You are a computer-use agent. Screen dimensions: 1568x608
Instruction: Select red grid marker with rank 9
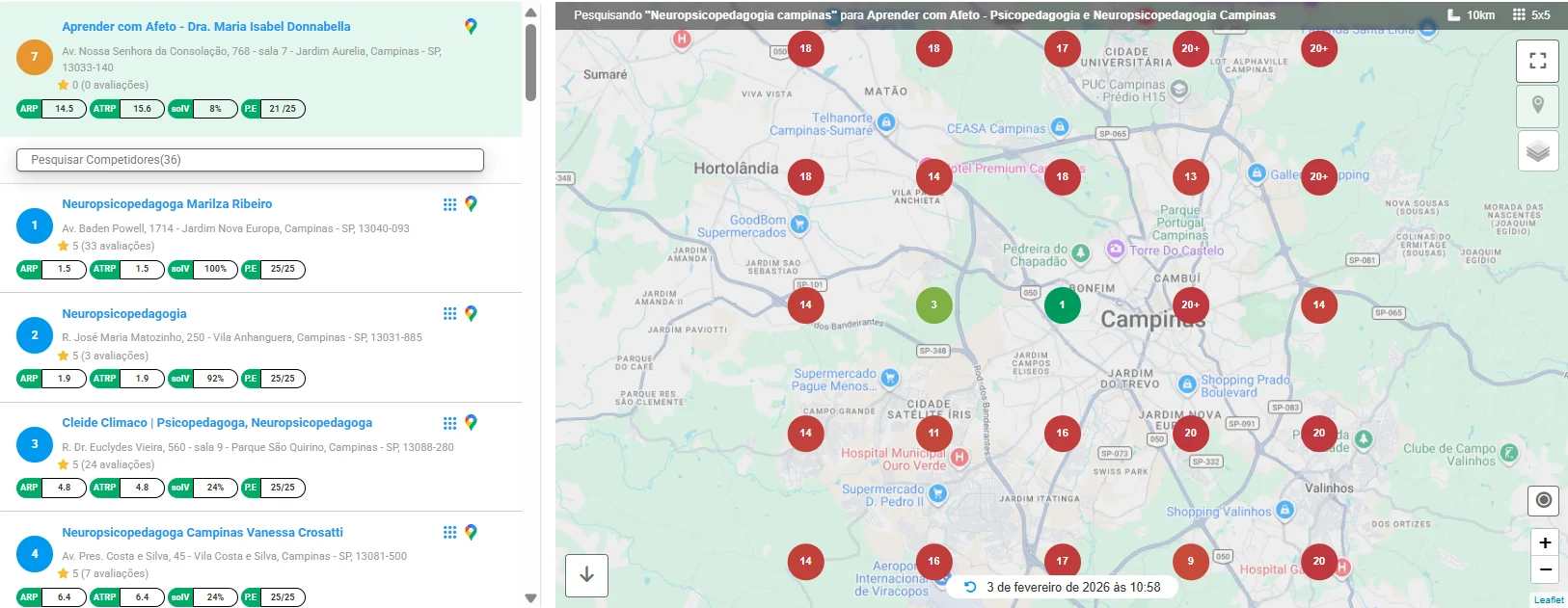[1190, 561]
